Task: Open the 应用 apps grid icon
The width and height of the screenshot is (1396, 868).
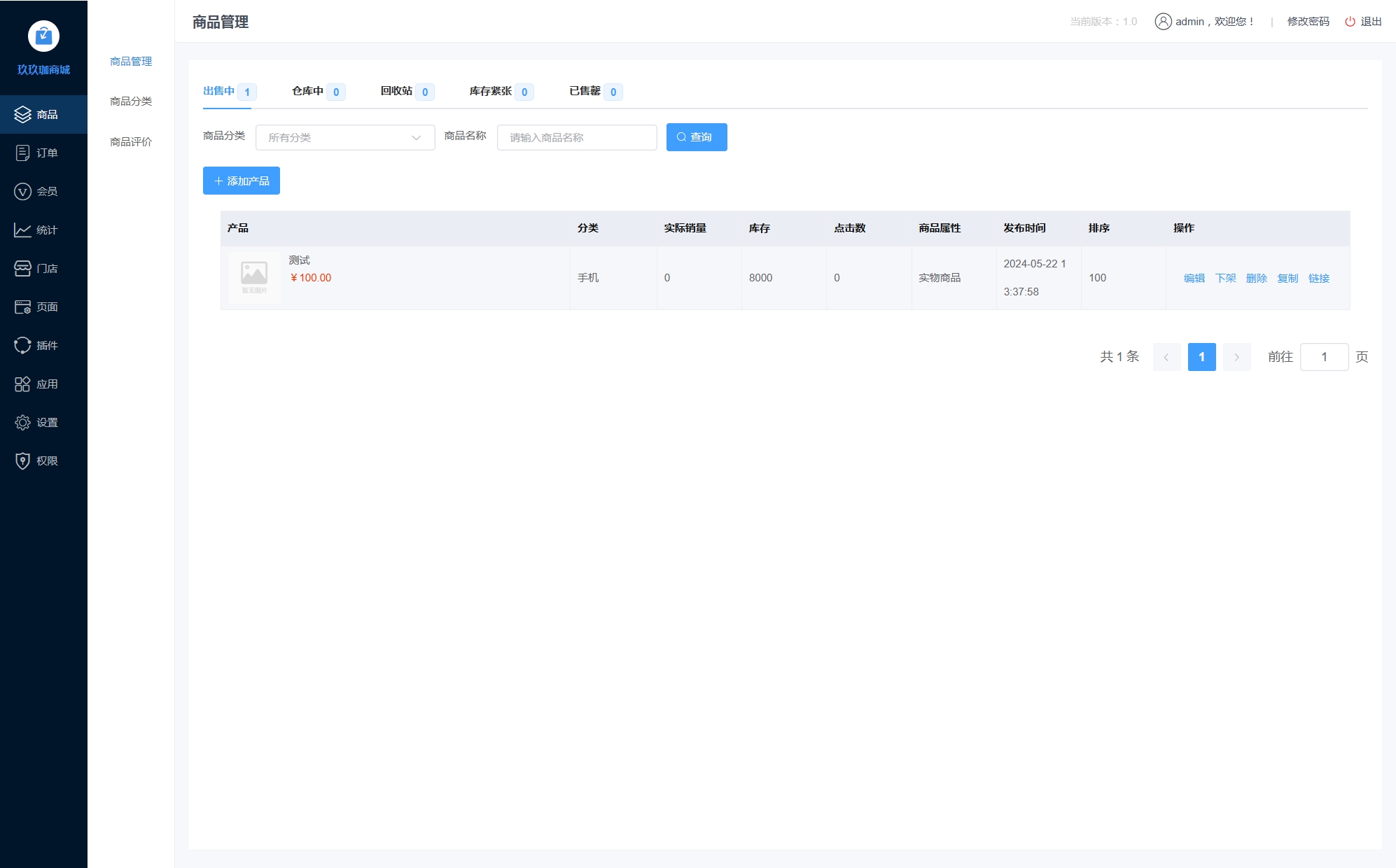Action: 22,384
